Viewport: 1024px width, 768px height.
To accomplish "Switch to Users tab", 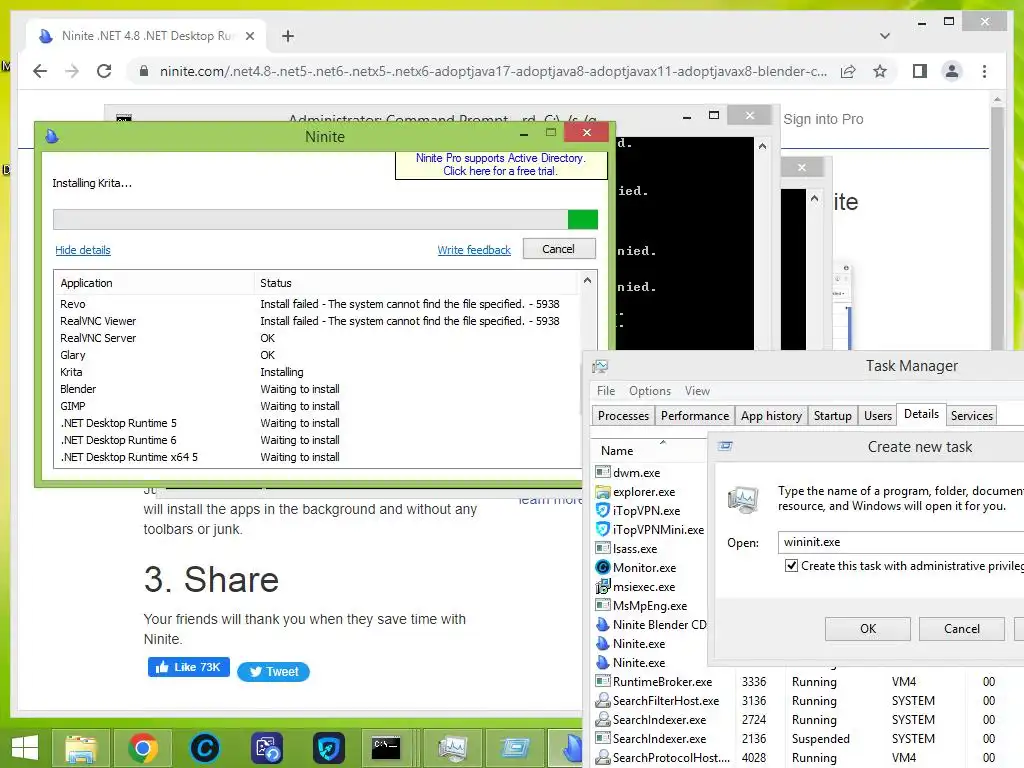I will tap(878, 415).
